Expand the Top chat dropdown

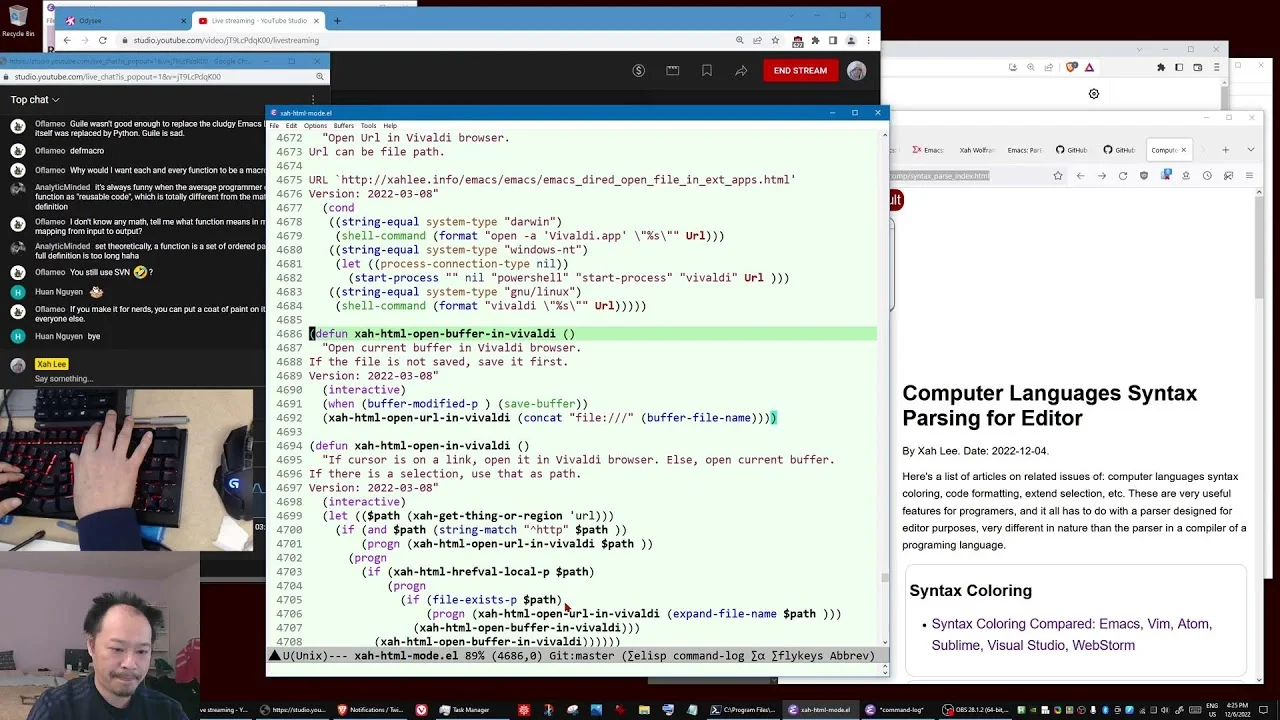(x=35, y=100)
